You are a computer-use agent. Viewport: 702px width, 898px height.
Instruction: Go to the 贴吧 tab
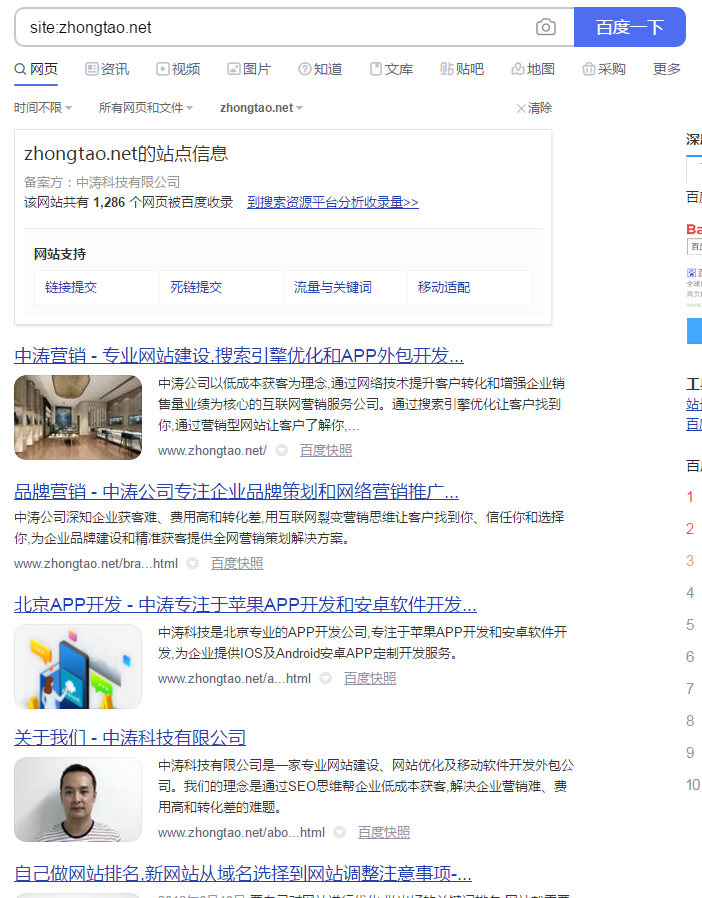[462, 69]
